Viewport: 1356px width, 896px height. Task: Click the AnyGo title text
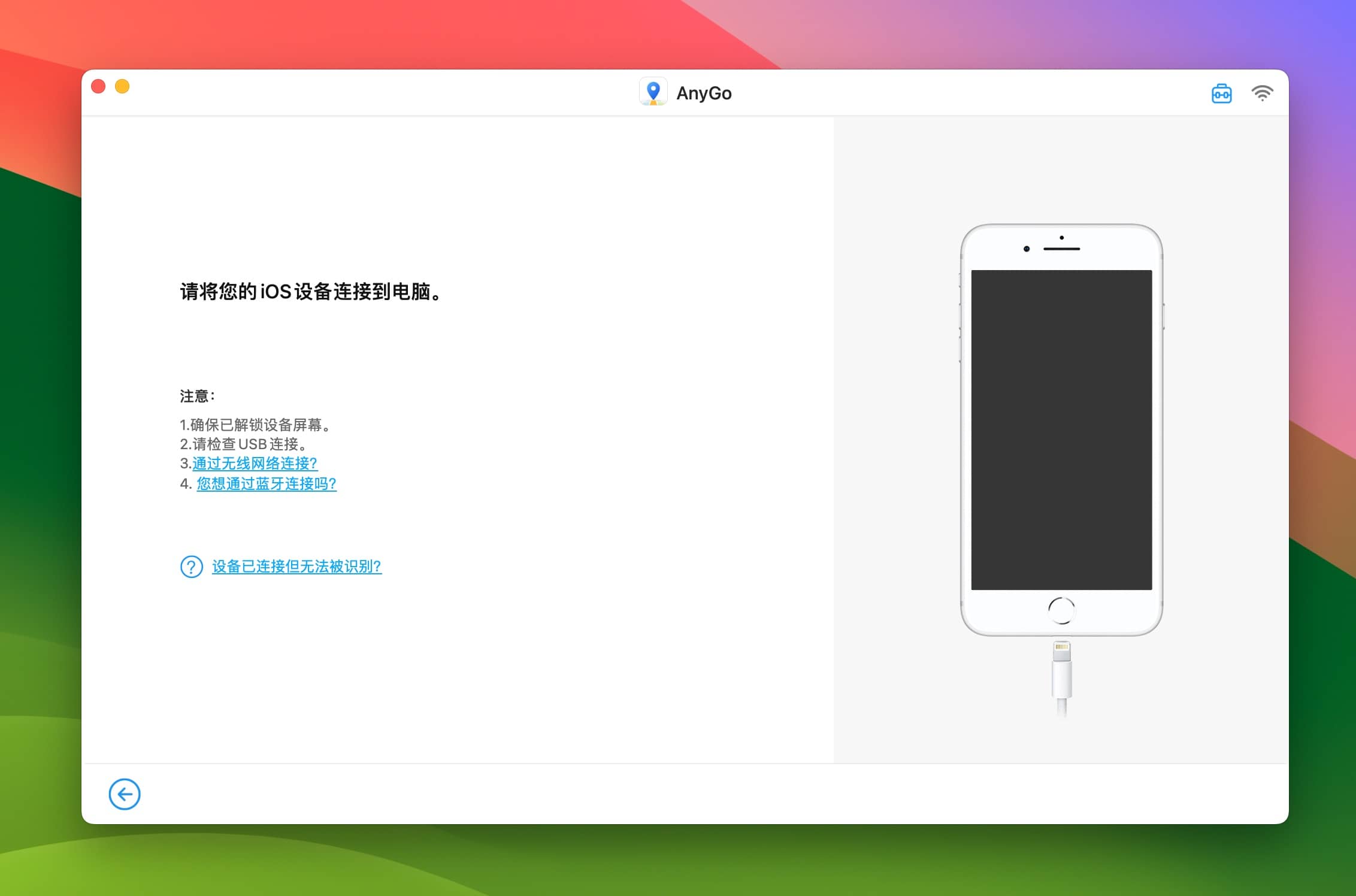[x=704, y=93]
